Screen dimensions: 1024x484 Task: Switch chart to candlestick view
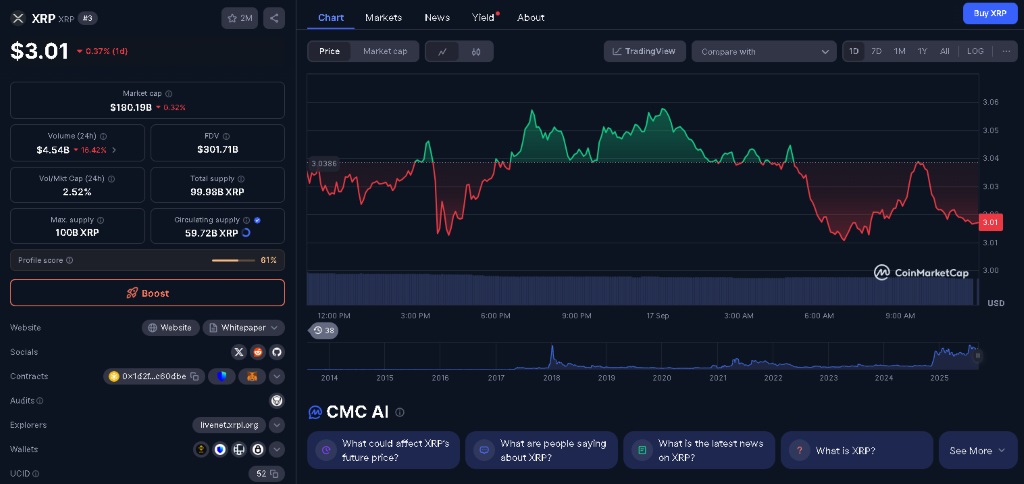point(476,51)
